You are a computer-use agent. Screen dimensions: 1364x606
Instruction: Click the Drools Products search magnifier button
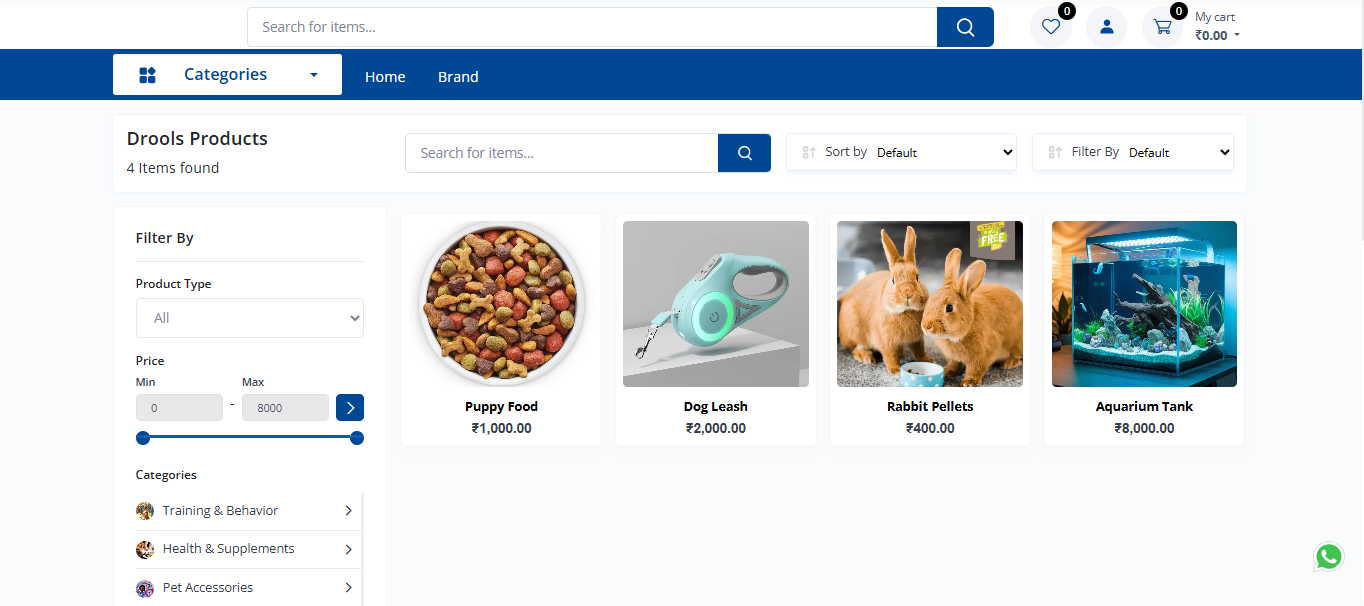click(744, 153)
